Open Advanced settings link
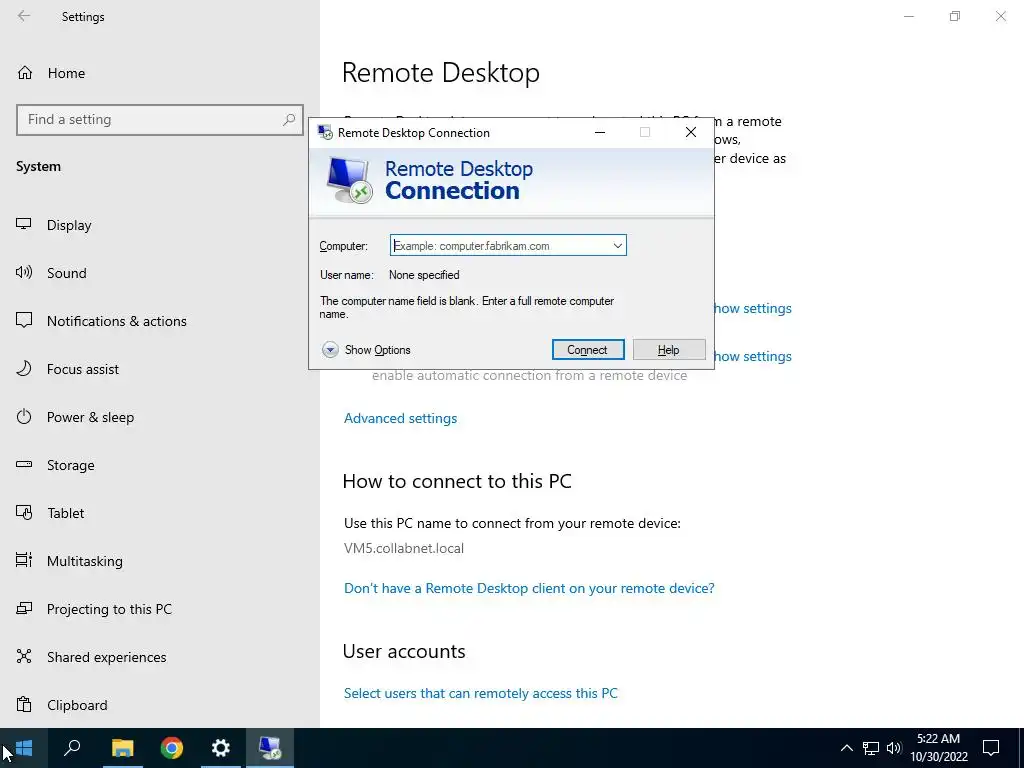This screenshot has height=768, width=1024. pyautogui.click(x=400, y=418)
